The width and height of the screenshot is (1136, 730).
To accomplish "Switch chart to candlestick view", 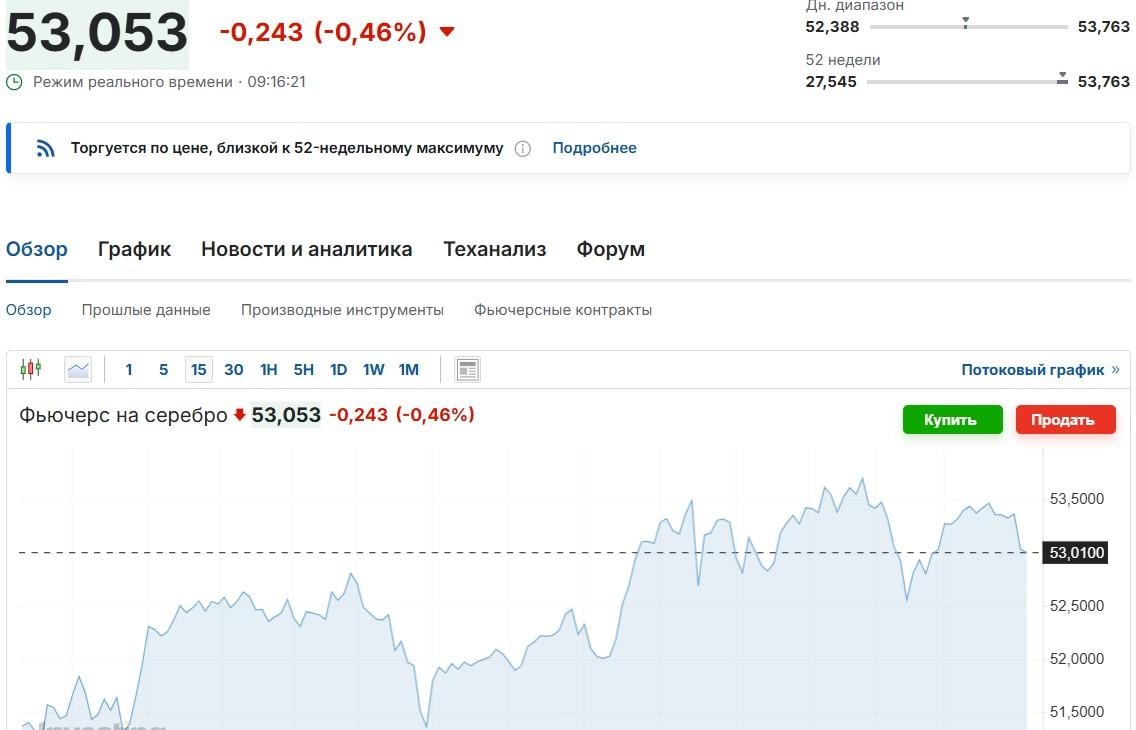I will [x=30, y=369].
